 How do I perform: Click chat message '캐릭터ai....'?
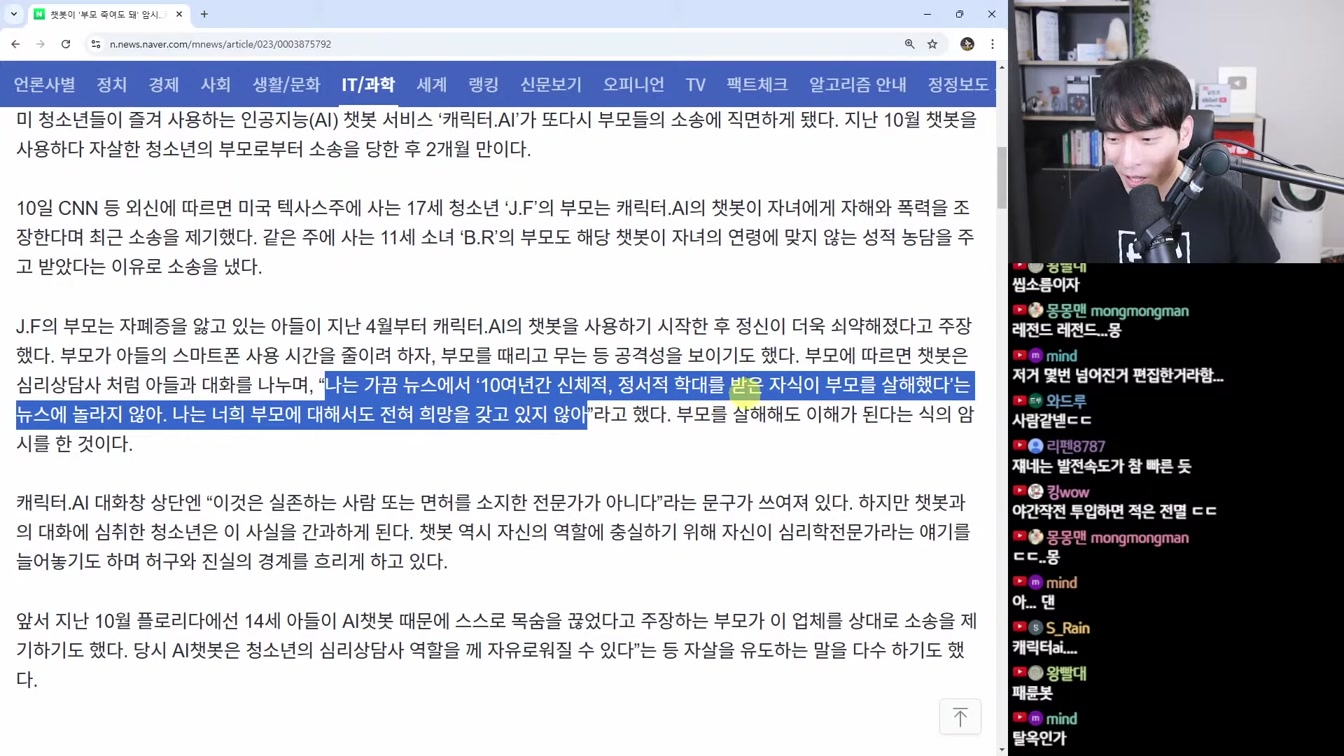pos(1044,647)
